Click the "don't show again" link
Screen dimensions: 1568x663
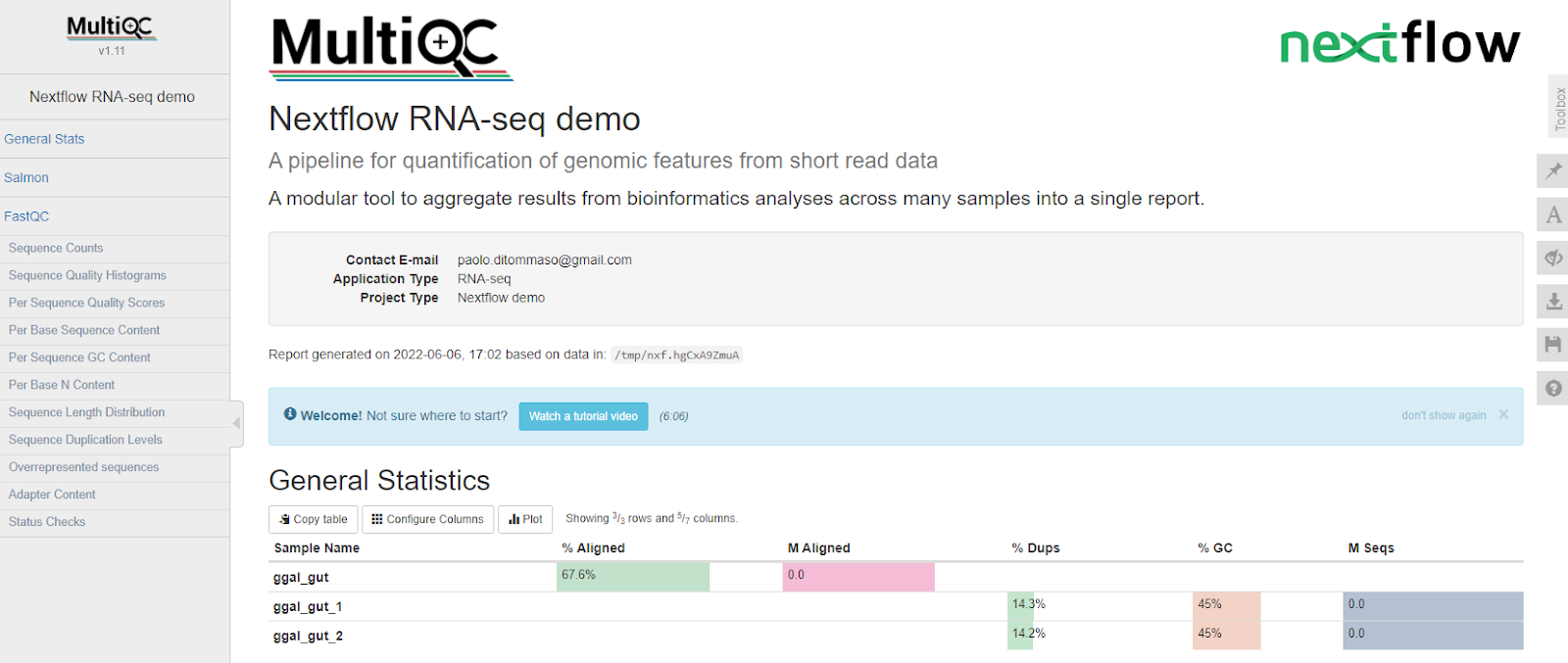click(1444, 415)
